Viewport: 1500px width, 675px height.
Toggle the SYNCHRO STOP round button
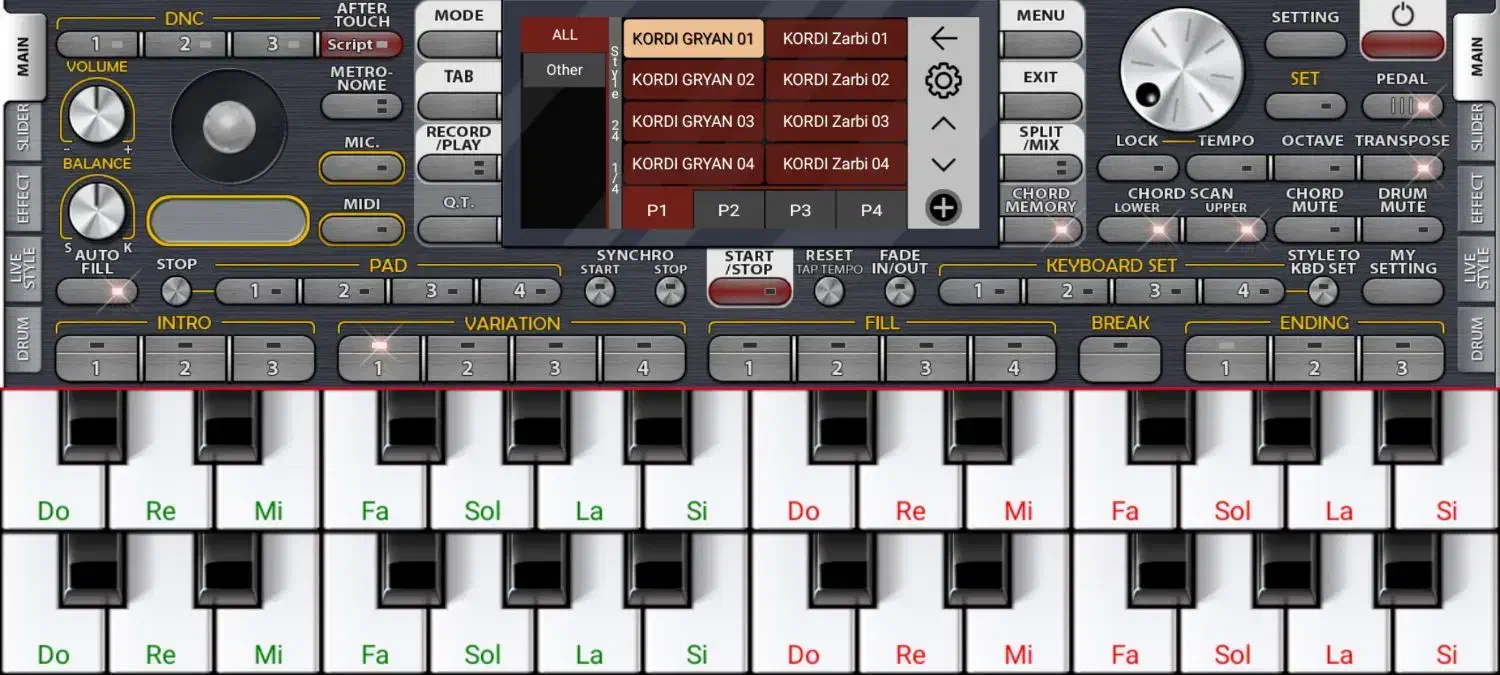670,291
